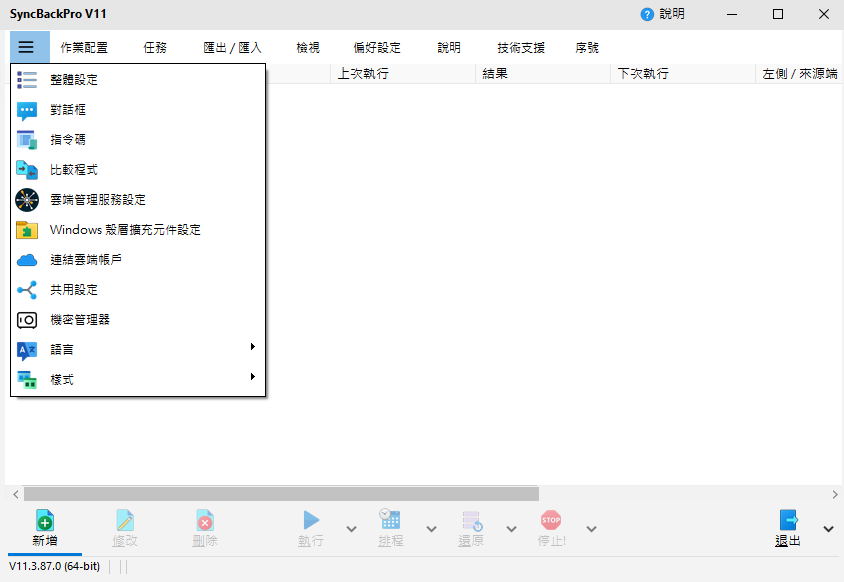Open the 技術支援 menu

521,47
